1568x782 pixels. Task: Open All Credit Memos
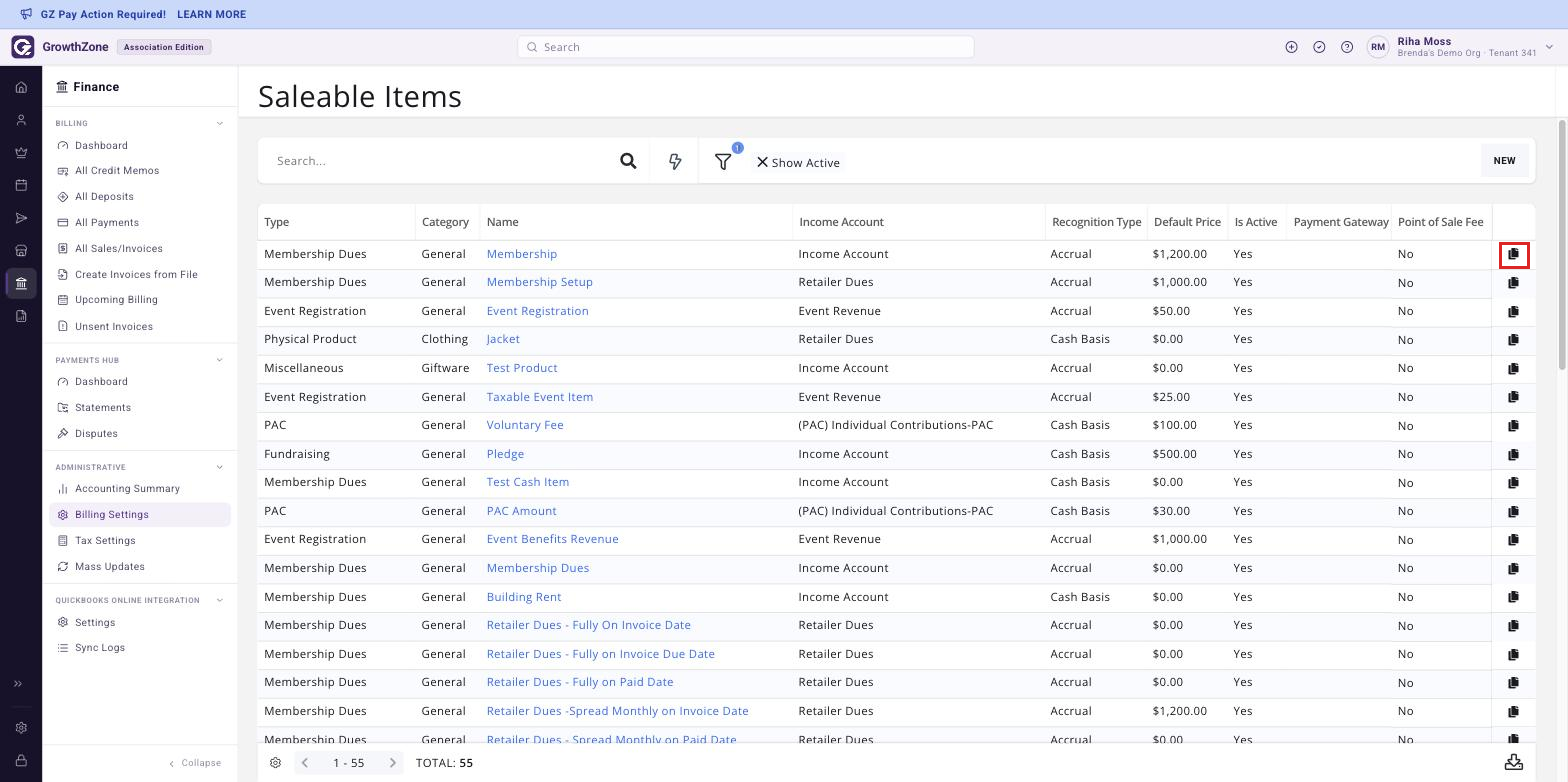coord(117,171)
